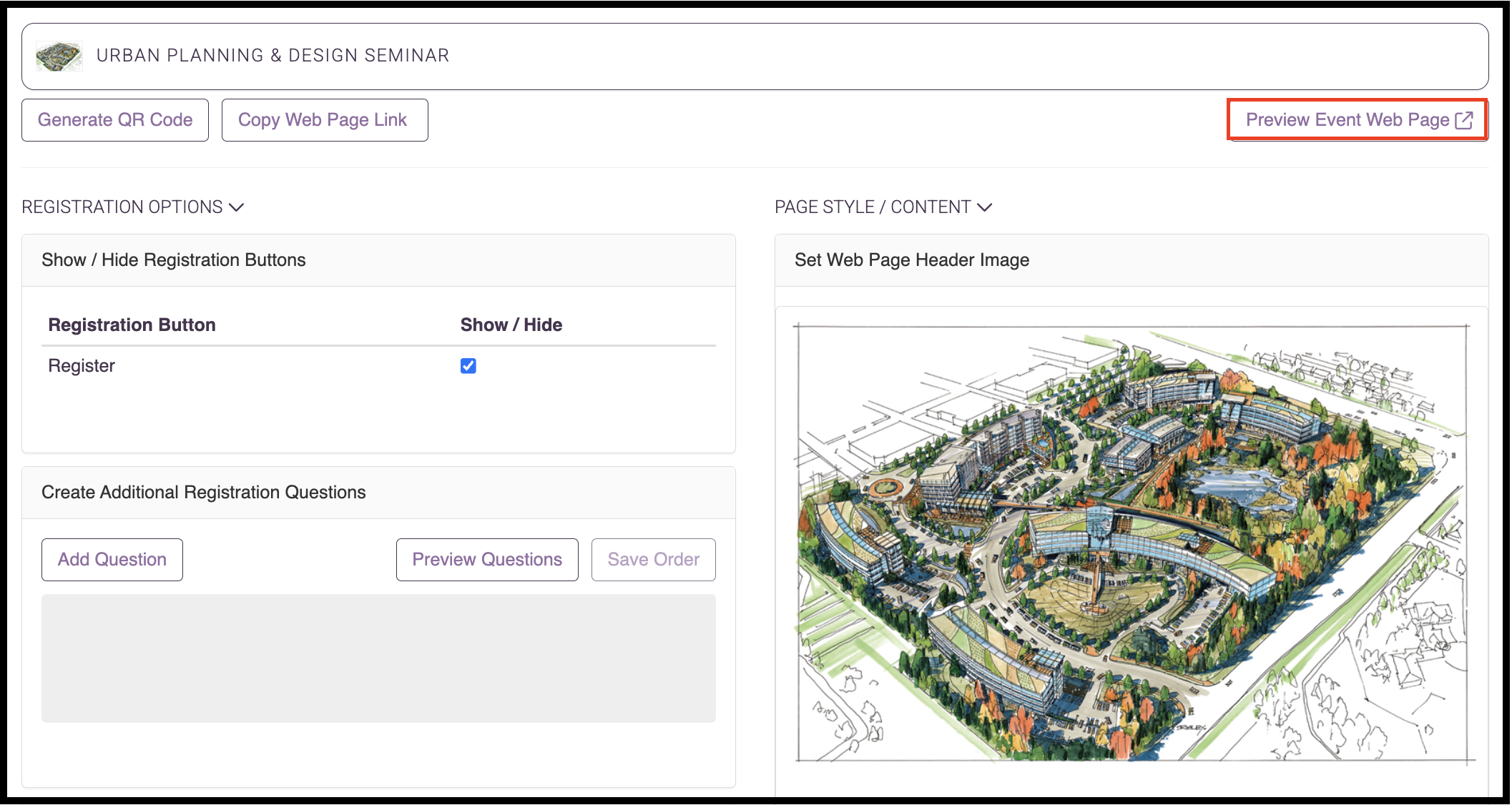Click the external link icon beside Preview Event Web Page
This screenshot has width=1512, height=805.
(x=1465, y=120)
